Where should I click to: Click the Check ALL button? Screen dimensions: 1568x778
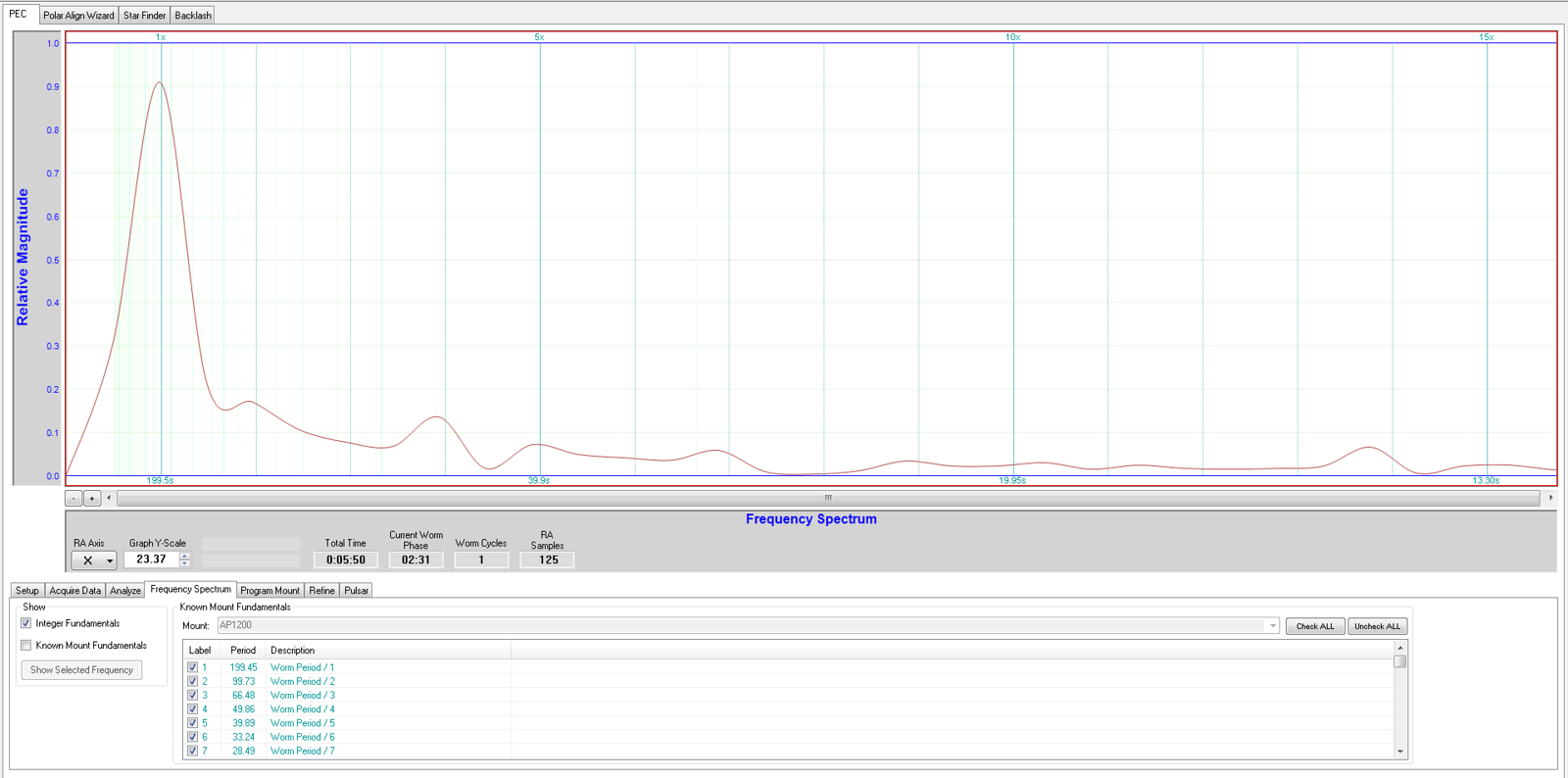pyautogui.click(x=1315, y=626)
